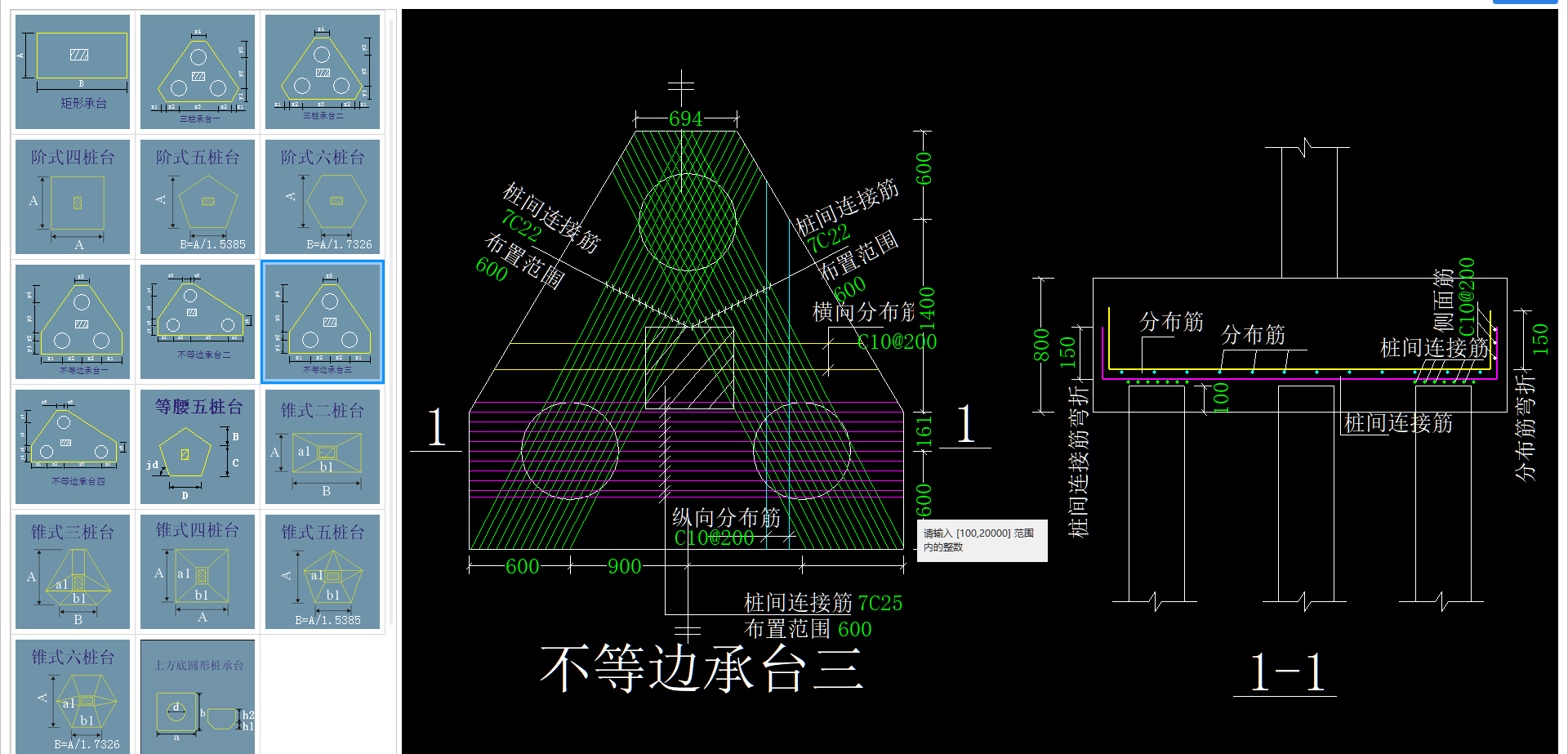Edit the upper-right 布置范围 value 600
1568x754 pixels.
[850, 288]
